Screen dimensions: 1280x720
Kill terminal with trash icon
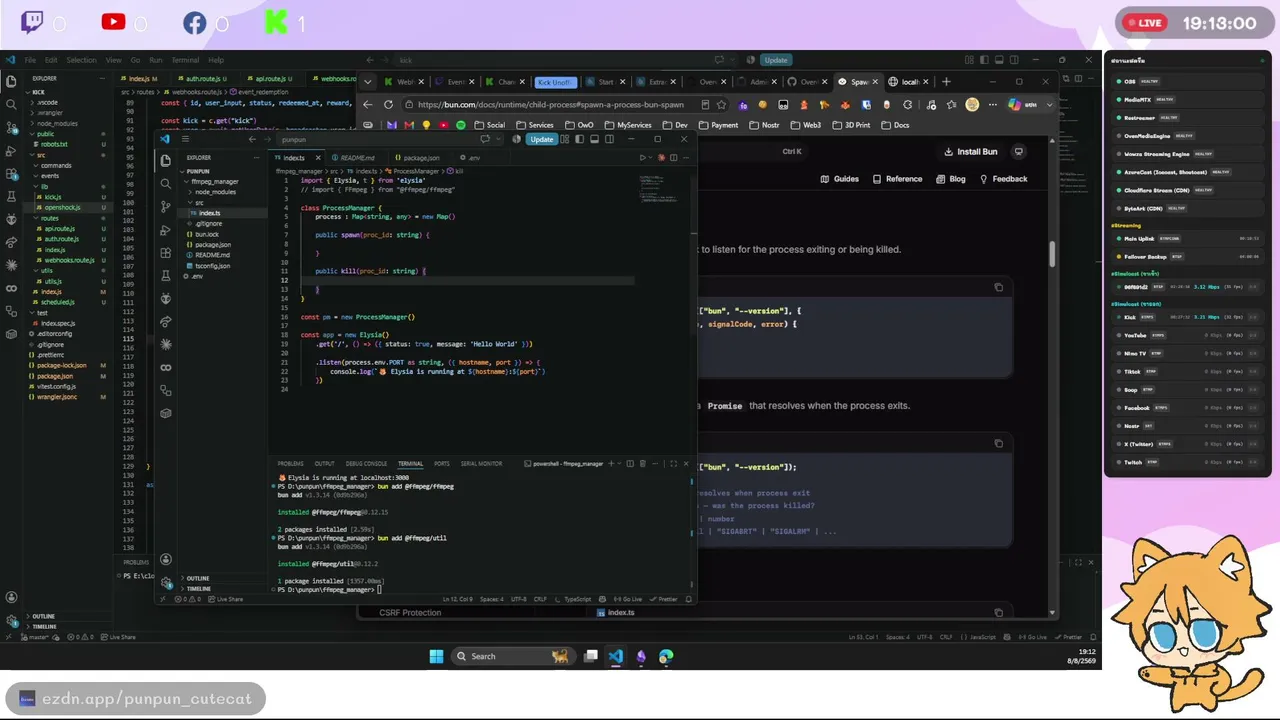point(641,463)
